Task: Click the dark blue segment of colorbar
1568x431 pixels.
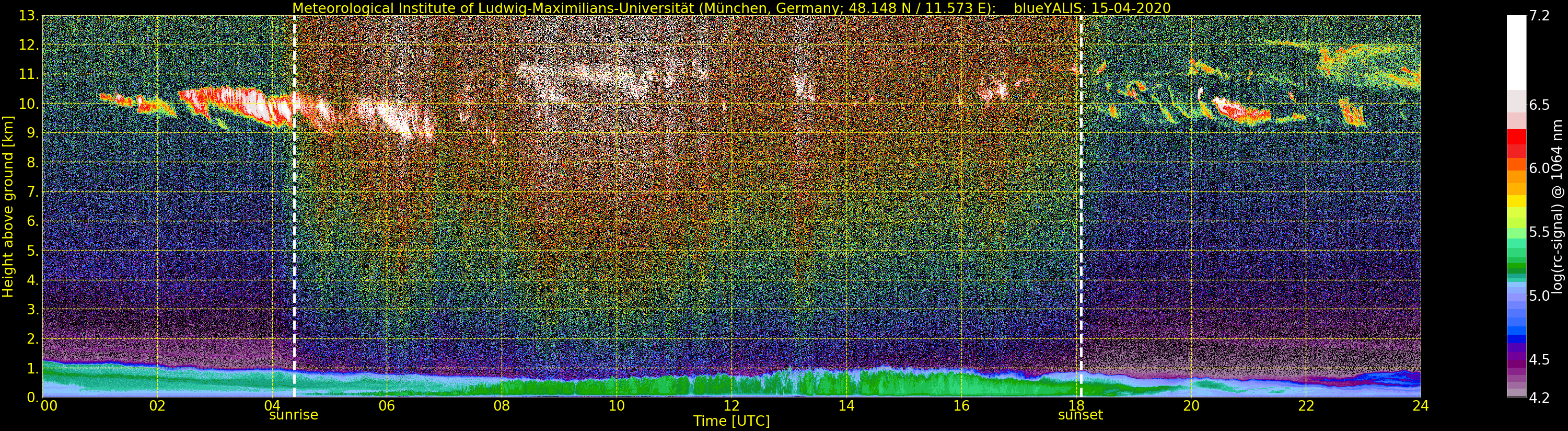Action: (x=1516, y=339)
